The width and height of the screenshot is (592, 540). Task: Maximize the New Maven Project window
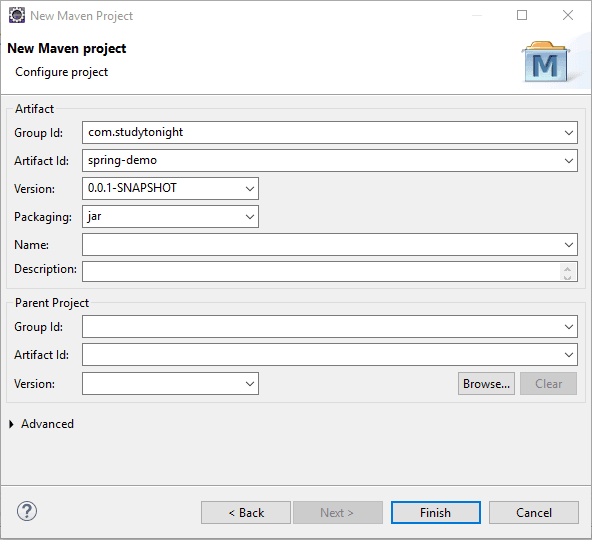[522, 15]
